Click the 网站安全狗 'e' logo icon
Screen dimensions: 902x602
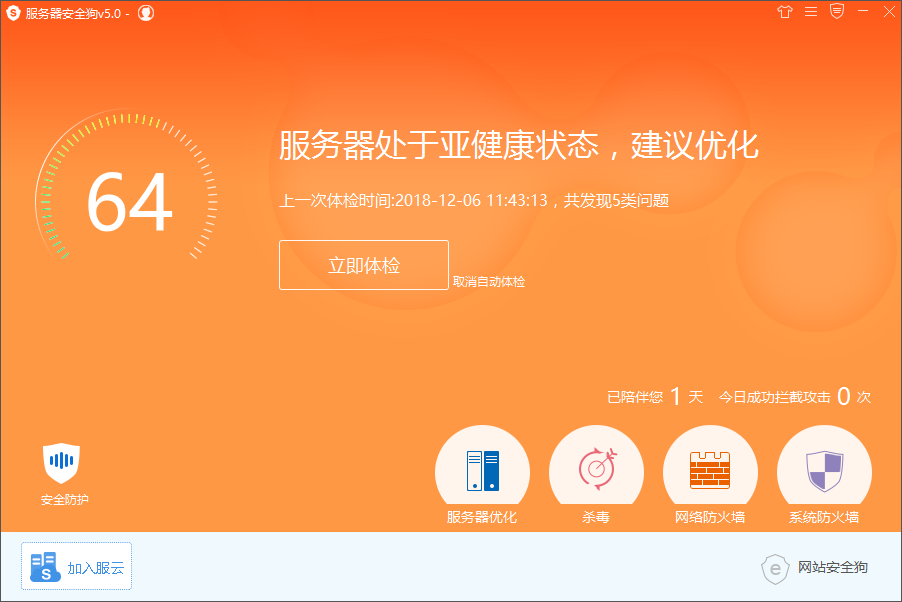[776, 570]
